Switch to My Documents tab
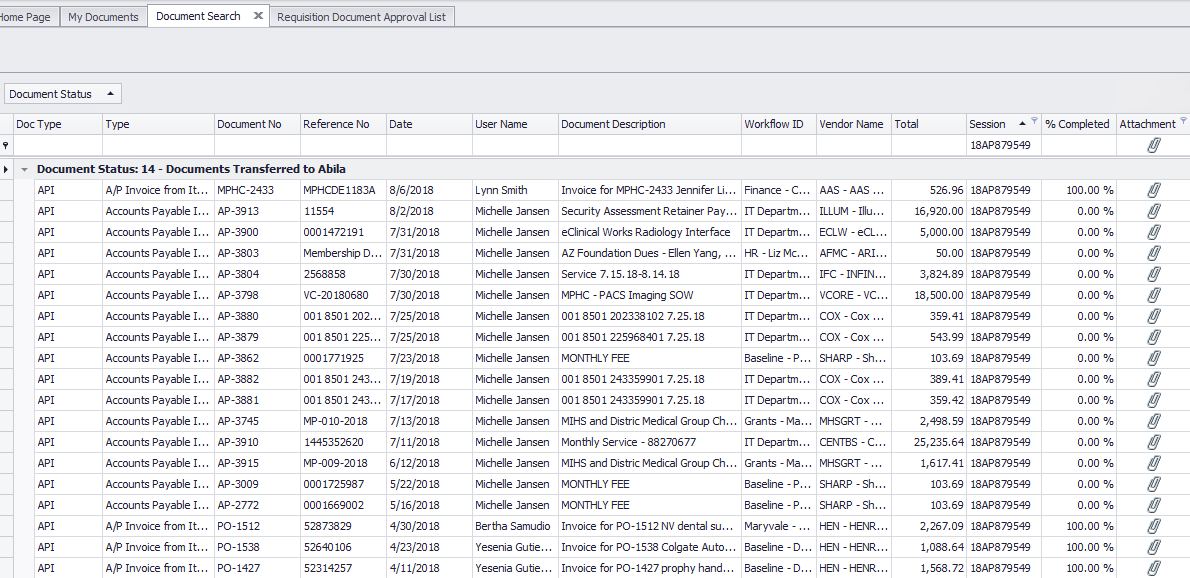The image size is (1190, 578). 103,17
